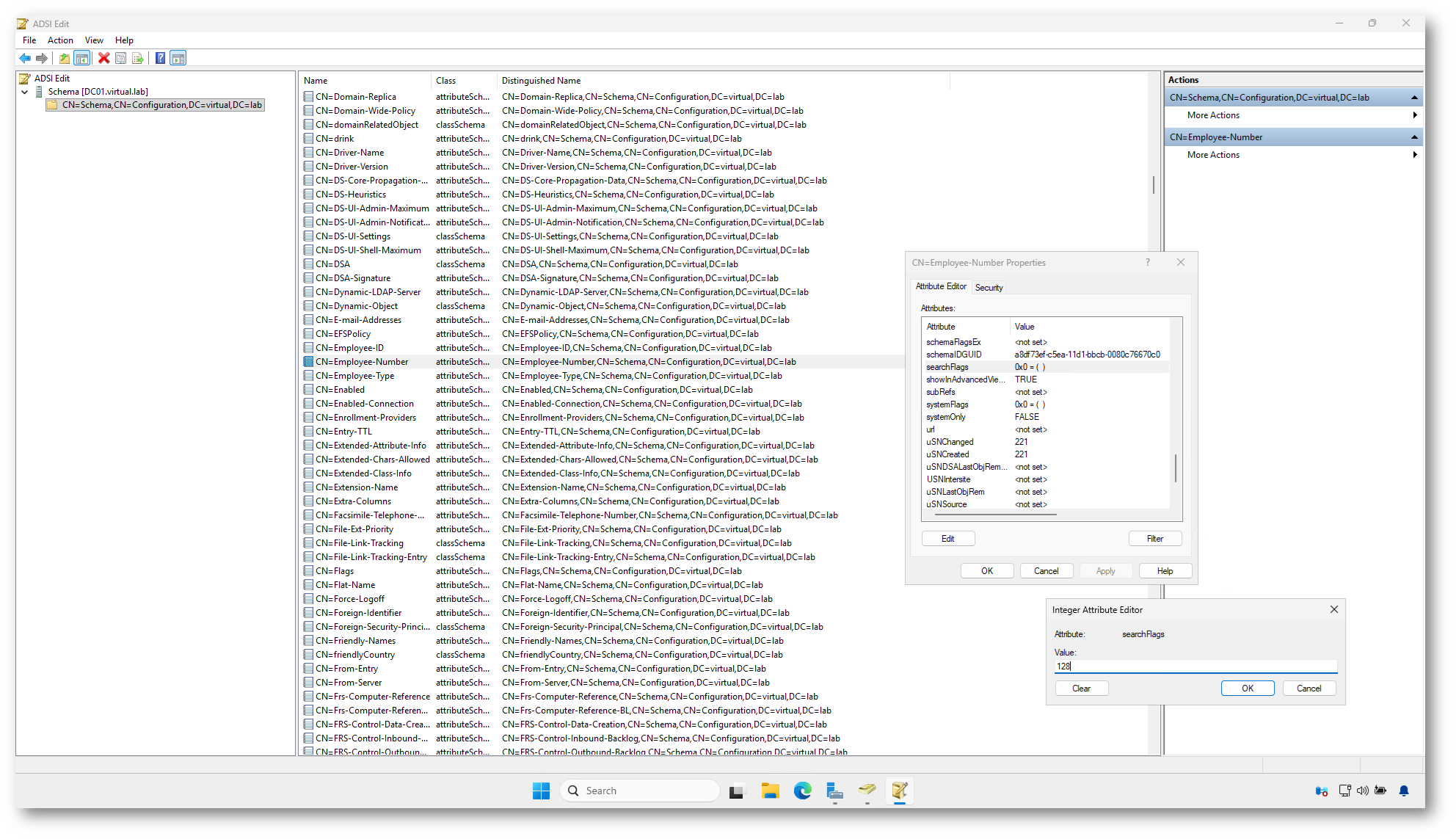
Task: Click the icon beside CN=DSA row
Action: point(309,264)
